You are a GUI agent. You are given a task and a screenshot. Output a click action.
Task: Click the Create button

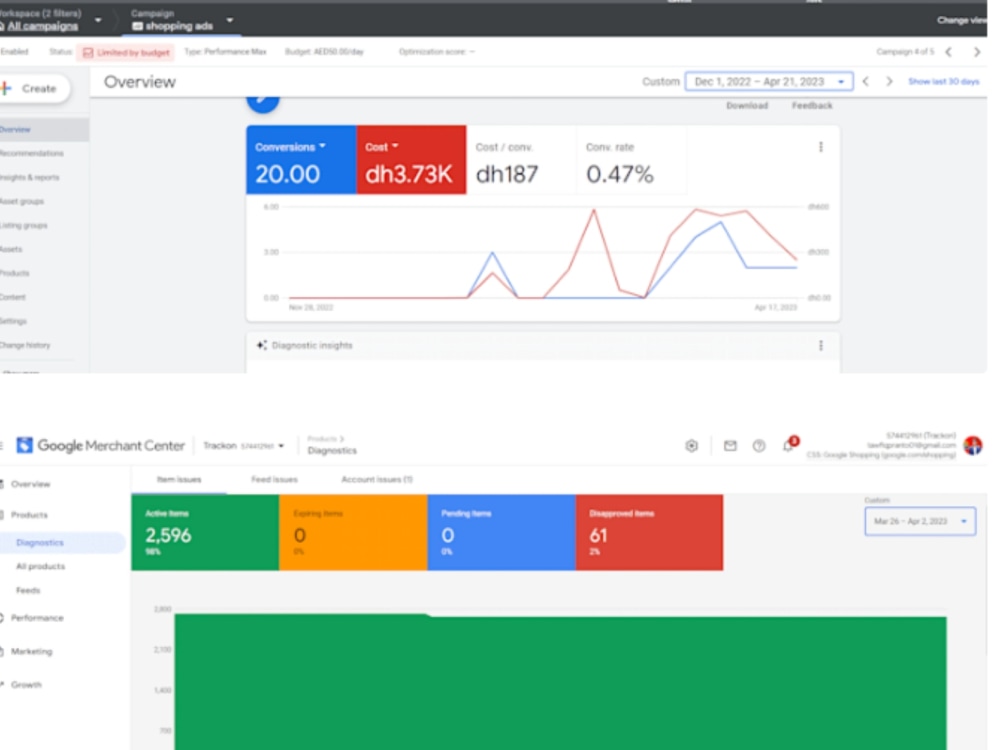[x=35, y=89]
